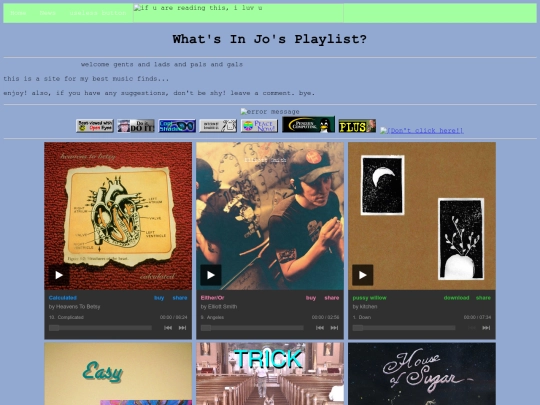The height and width of the screenshot is (405, 540).
Task: Seek within the Calculated progress bar
Action: point(100,328)
